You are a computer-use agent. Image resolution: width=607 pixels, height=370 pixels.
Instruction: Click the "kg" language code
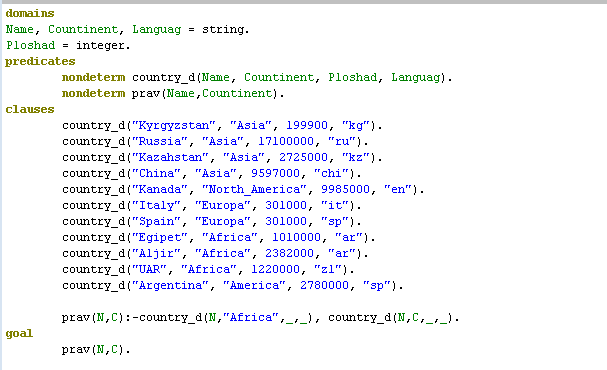coord(356,126)
